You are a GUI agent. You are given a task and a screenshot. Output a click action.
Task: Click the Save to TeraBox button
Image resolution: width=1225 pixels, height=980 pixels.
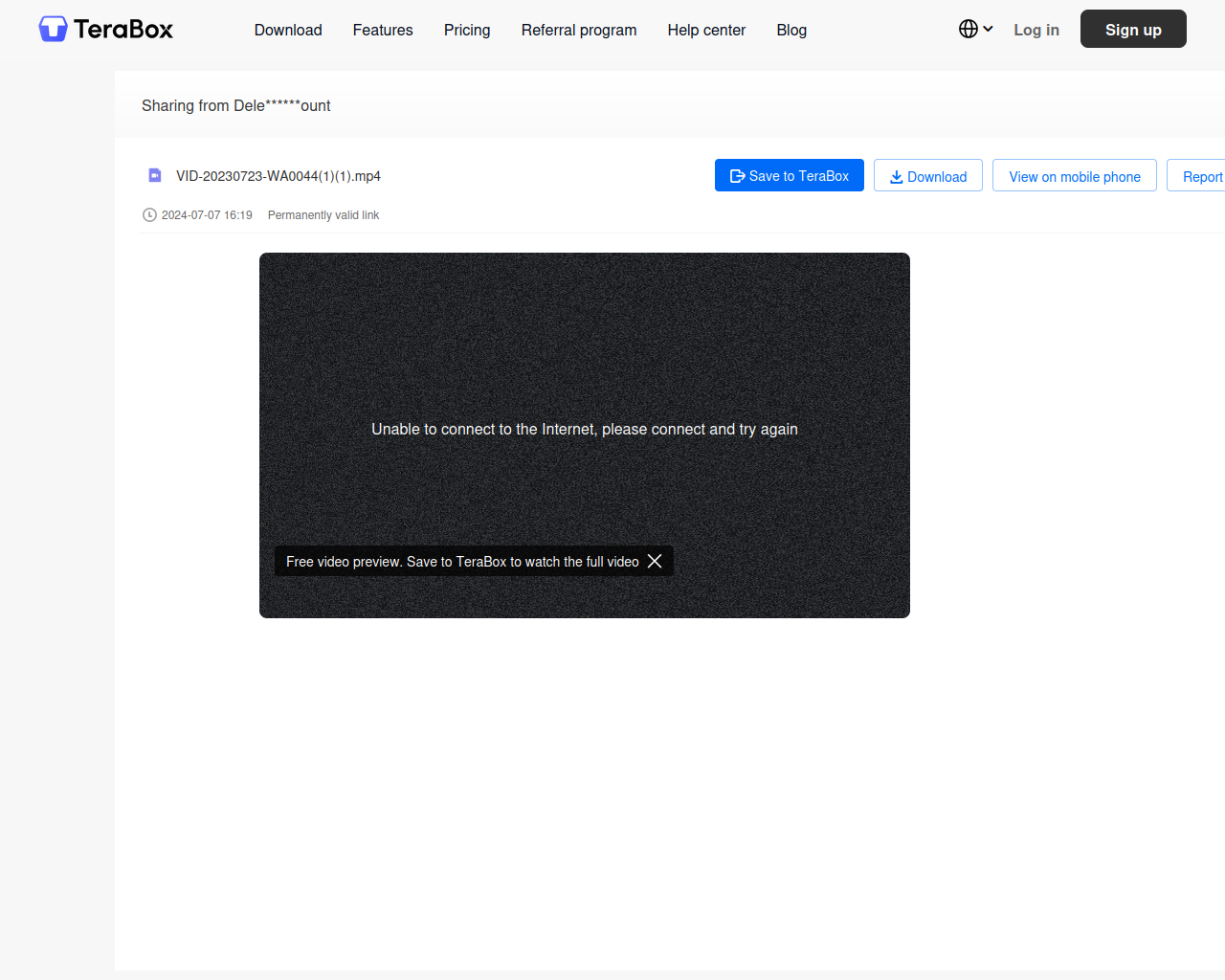(790, 175)
